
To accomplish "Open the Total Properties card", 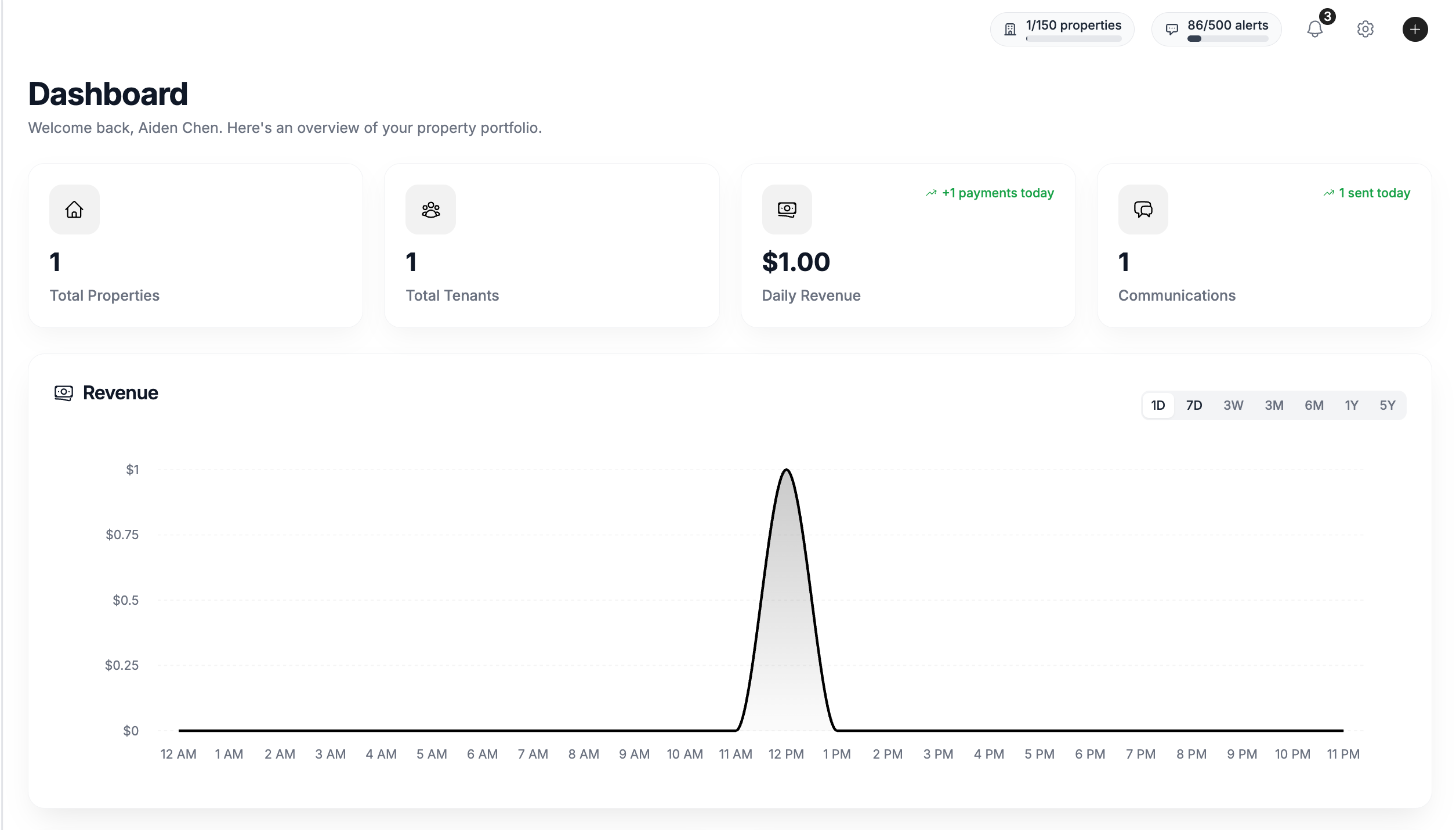I will pos(195,246).
